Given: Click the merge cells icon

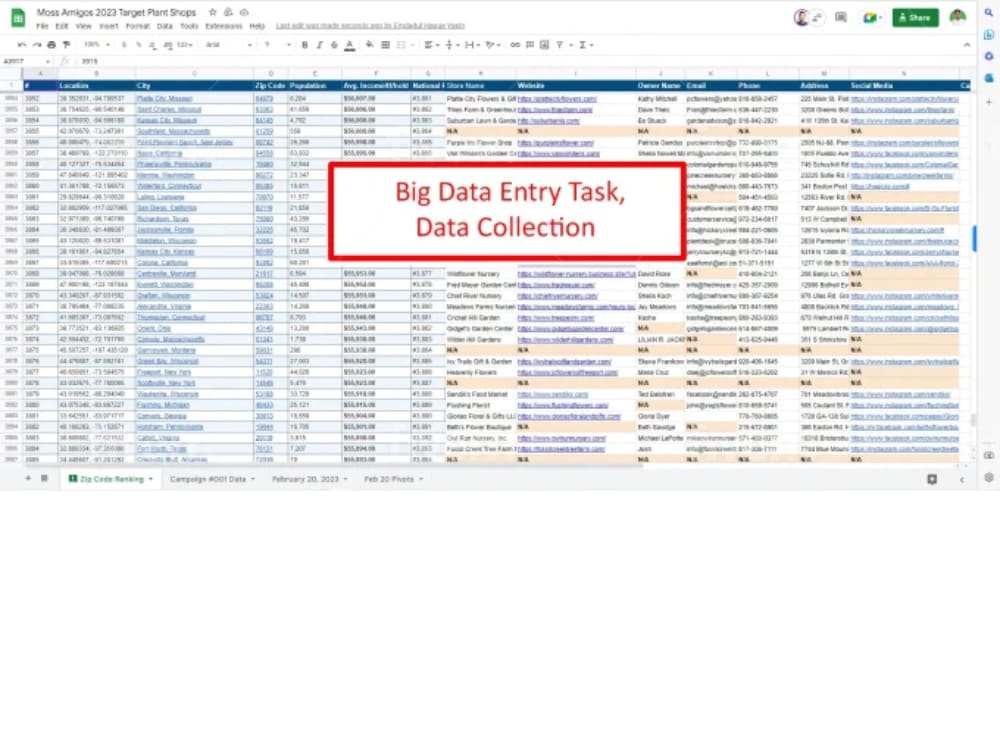Looking at the screenshot, I should 402,45.
